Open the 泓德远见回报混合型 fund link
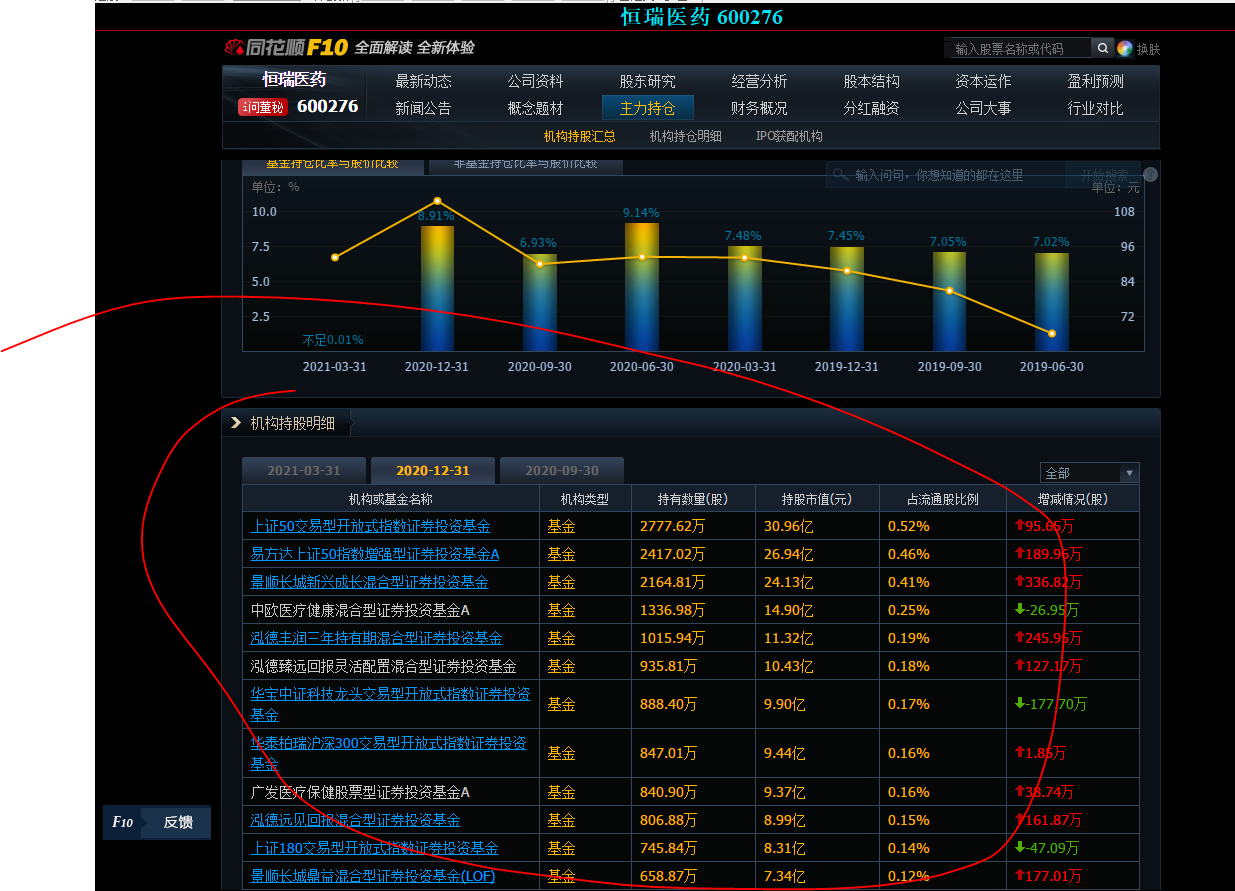 pyautogui.click(x=356, y=820)
